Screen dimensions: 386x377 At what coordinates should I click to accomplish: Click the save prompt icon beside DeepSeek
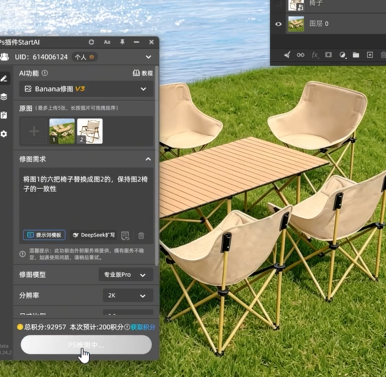(x=125, y=236)
